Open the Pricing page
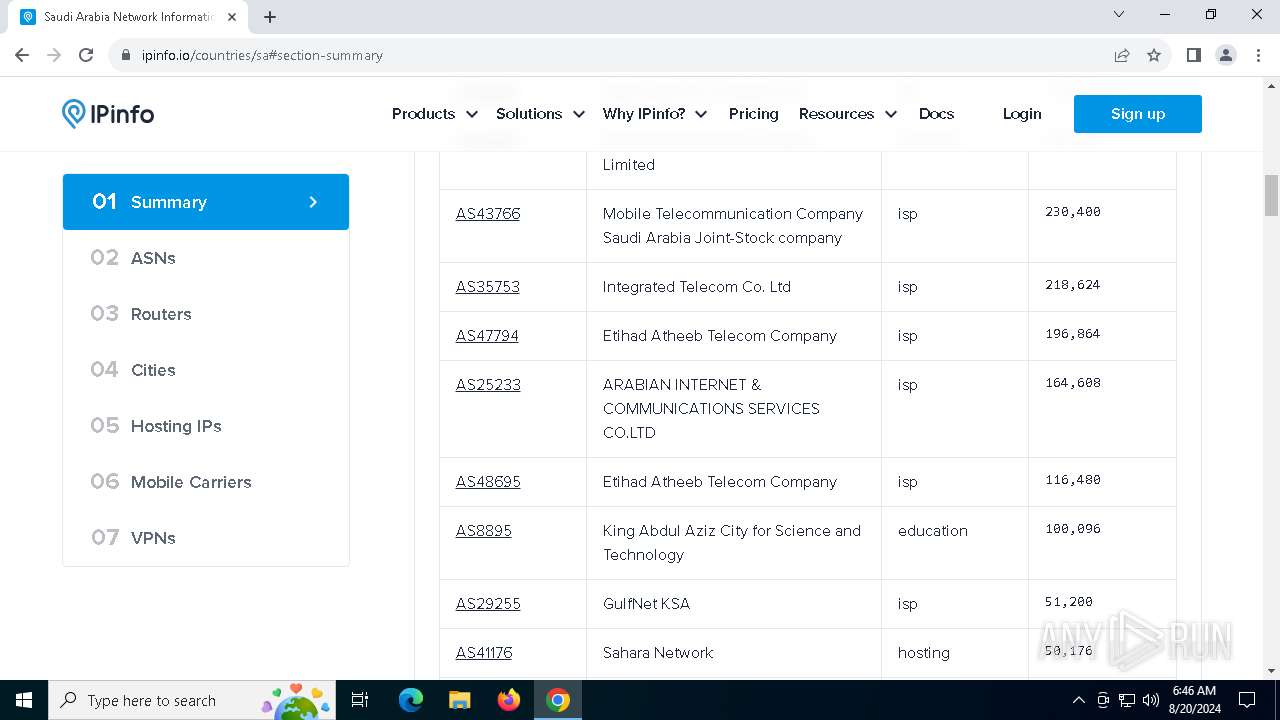 pos(754,114)
